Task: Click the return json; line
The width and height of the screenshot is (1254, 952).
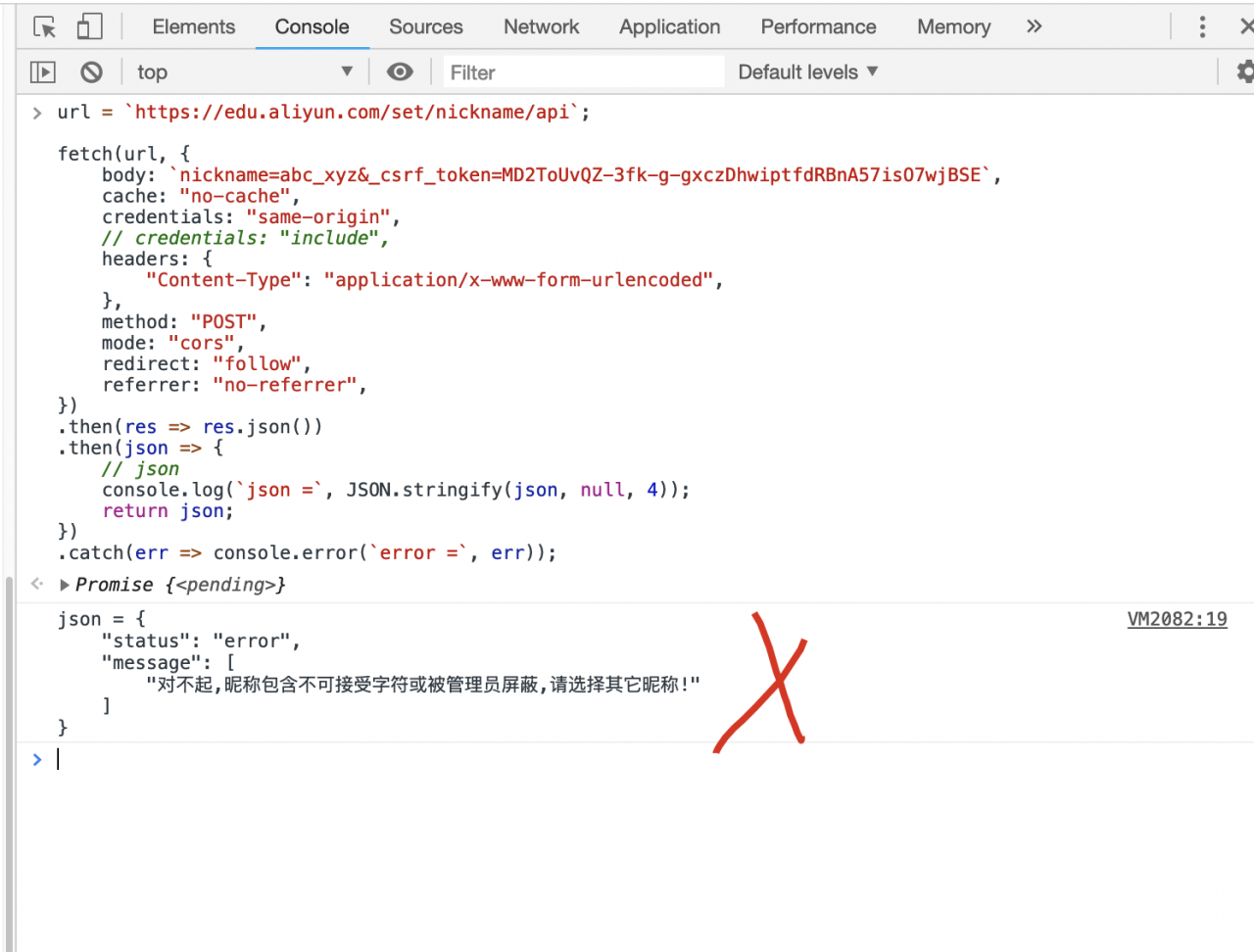Action: [x=168, y=511]
